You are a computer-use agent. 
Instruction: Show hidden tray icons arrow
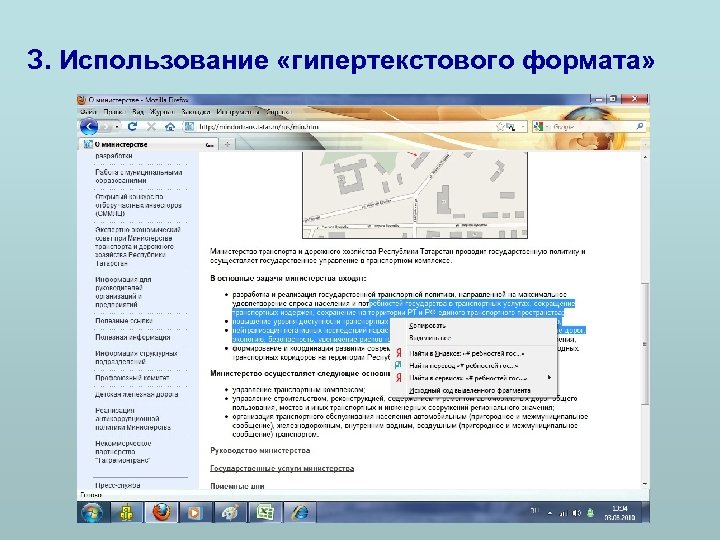550,513
